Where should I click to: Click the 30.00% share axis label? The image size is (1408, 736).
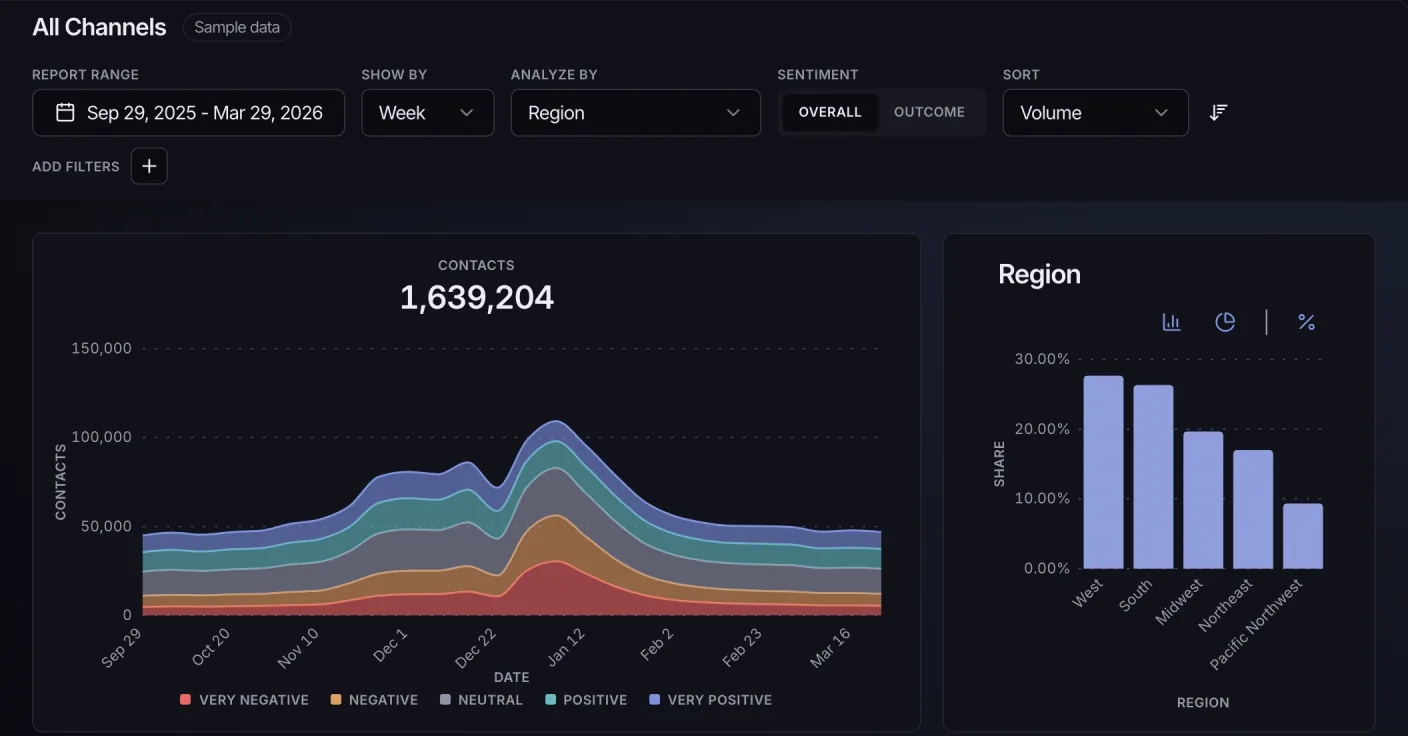(1041, 359)
